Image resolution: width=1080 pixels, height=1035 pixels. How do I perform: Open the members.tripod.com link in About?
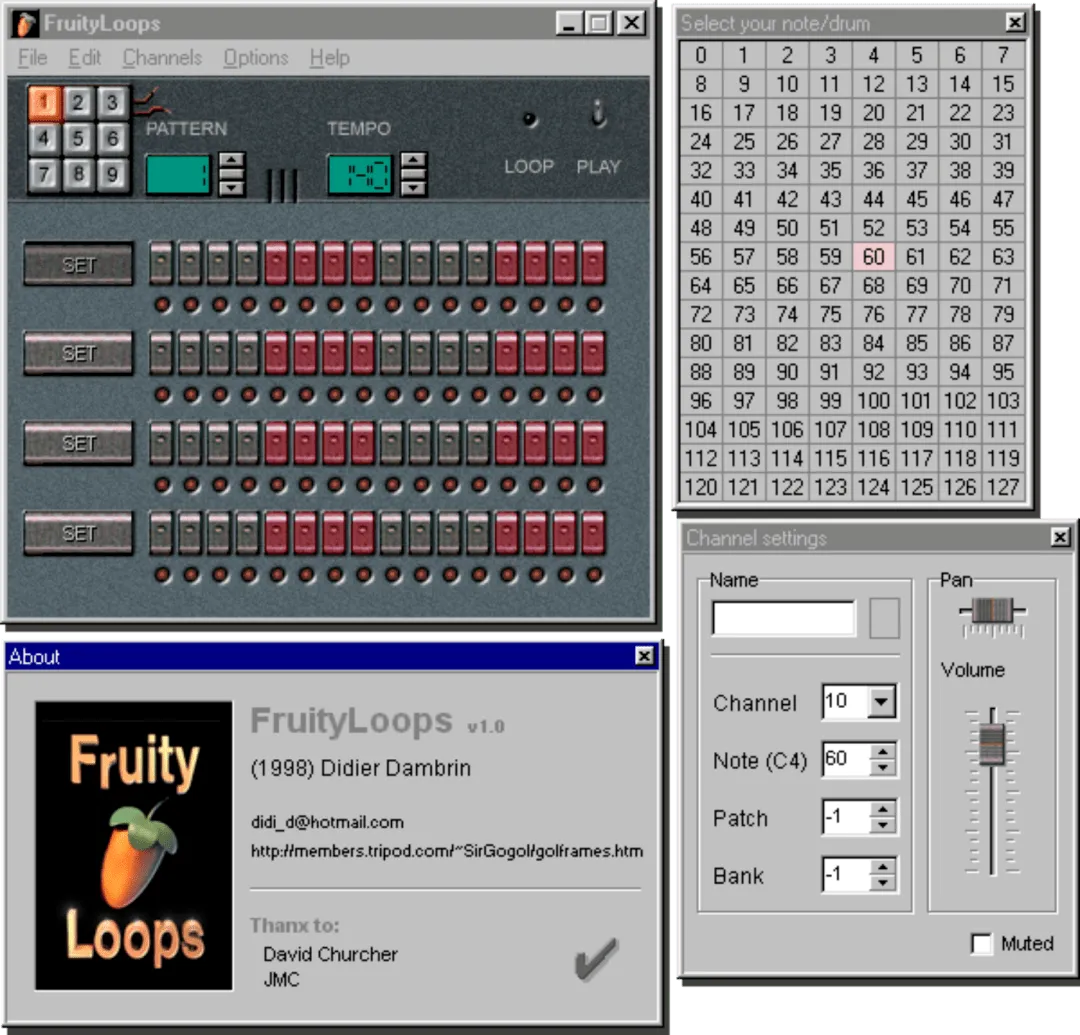447,851
